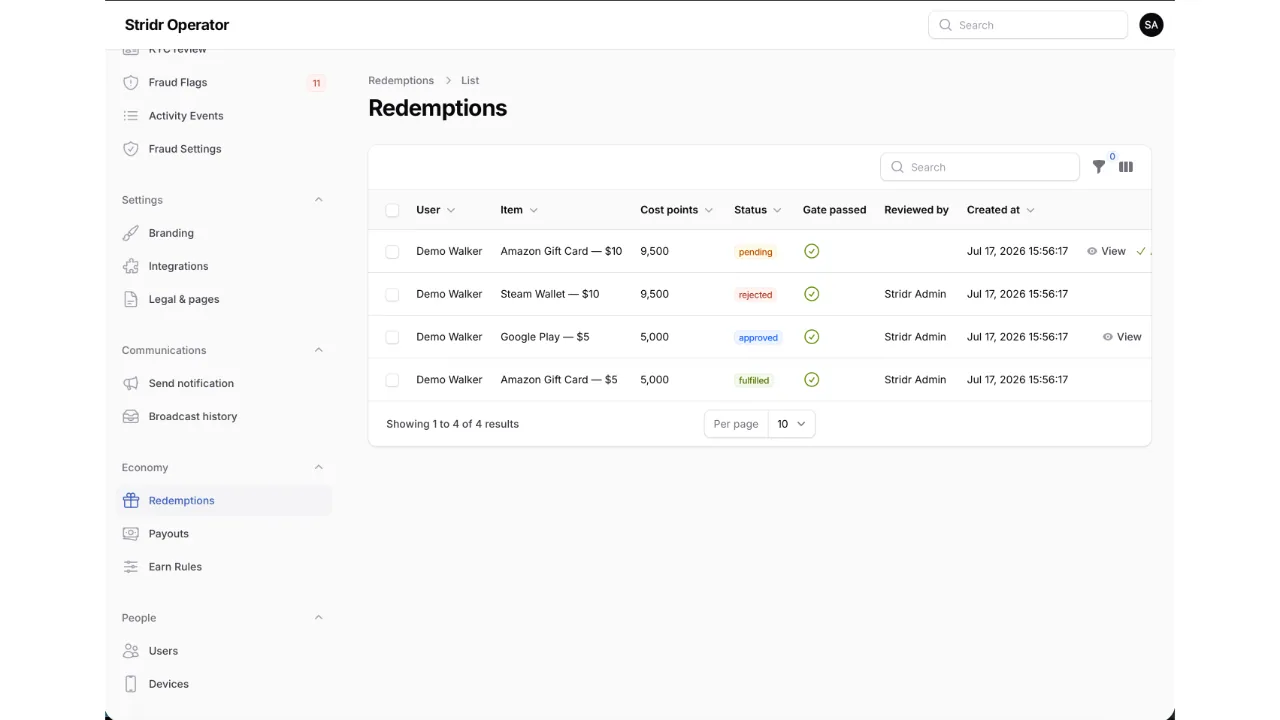Click the Fraud Flags 11 badge
The width and height of the screenshot is (1280, 720).
(x=316, y=83)
